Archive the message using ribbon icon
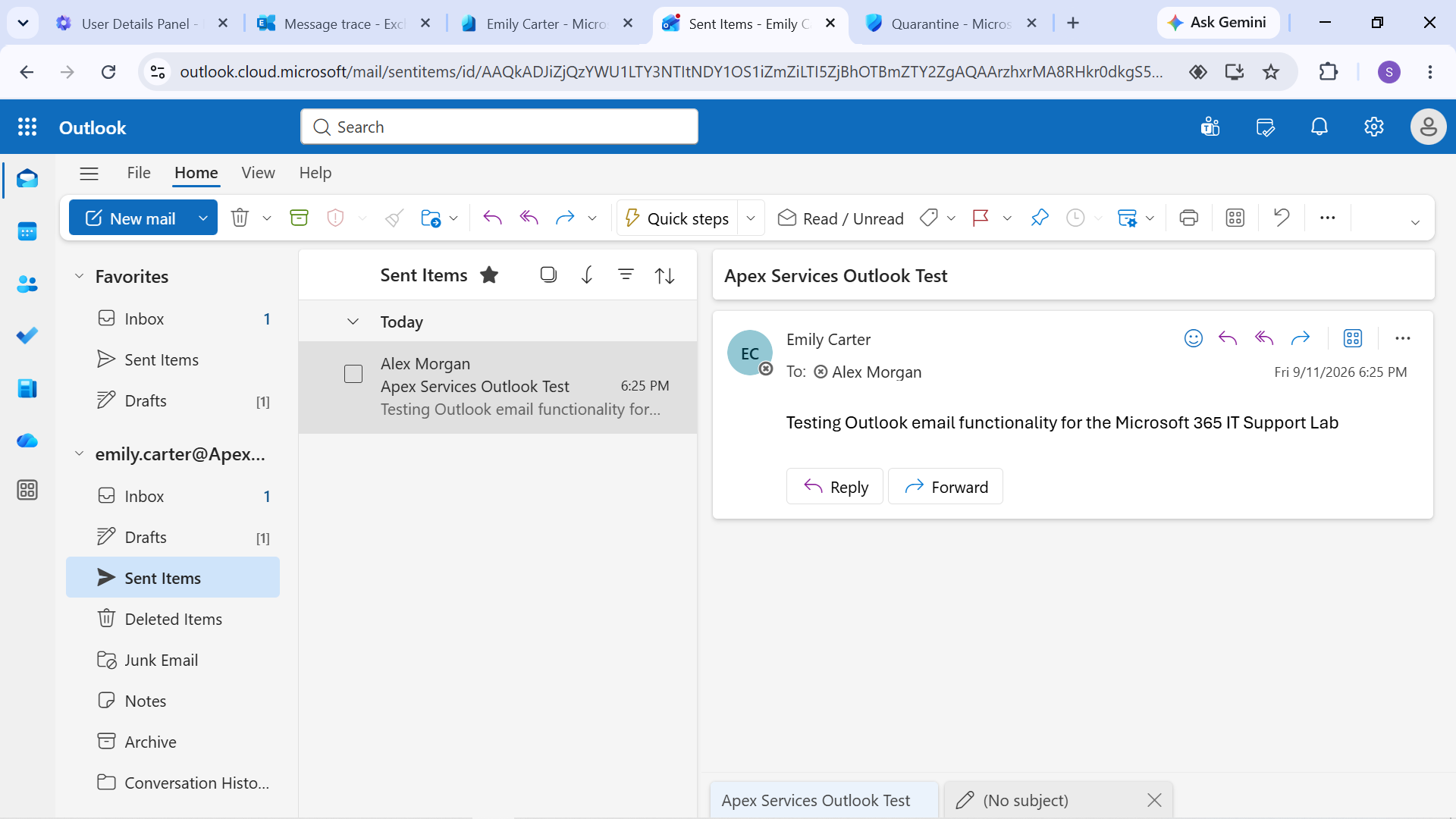 coord(300,218)
